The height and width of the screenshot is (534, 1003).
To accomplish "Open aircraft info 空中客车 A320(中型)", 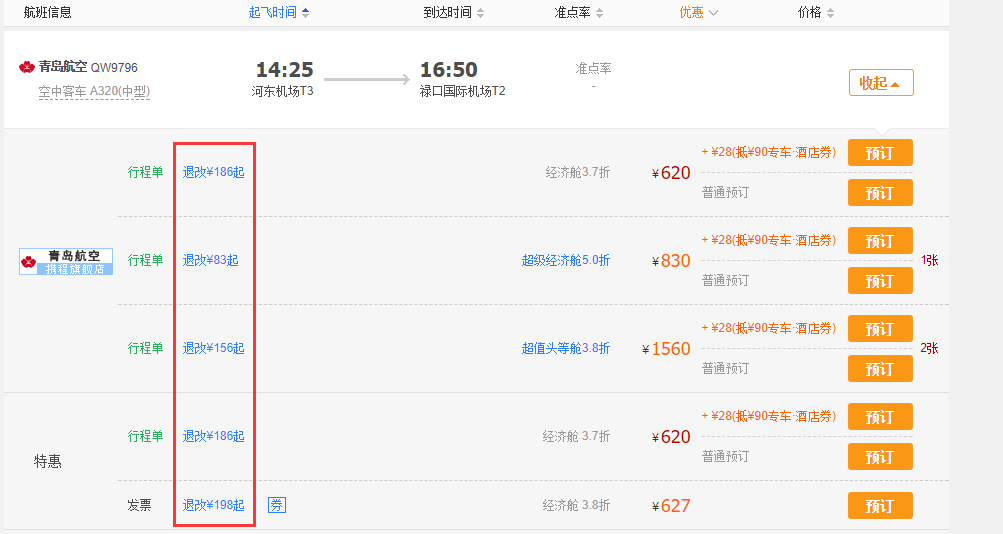I will [x=94, y=91].
